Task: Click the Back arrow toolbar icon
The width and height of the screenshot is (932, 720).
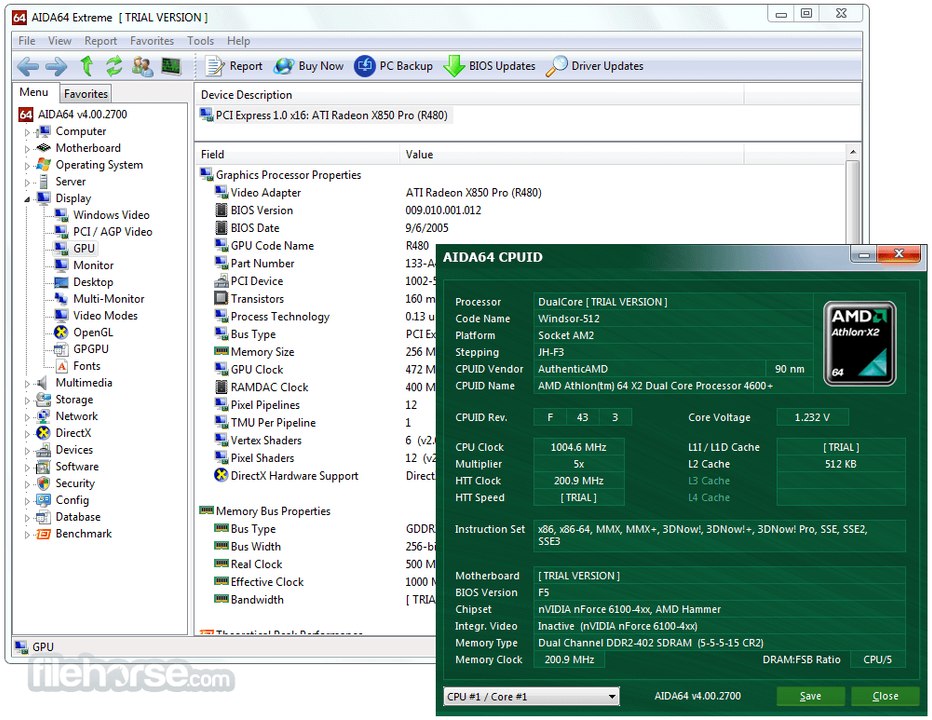Action: coord(27,66)
